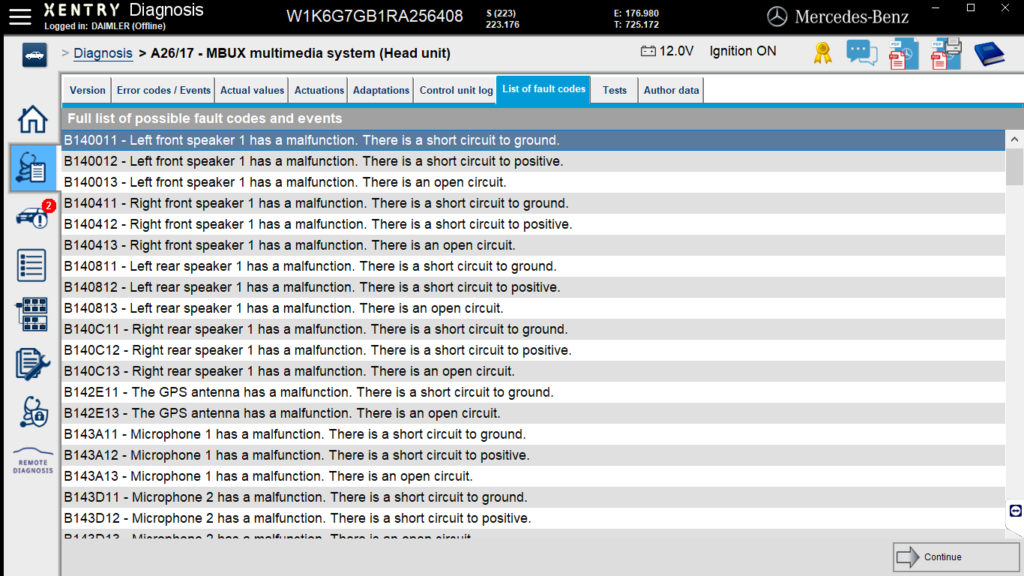Open the blue help book icon
This screenshot has height=576, width=1024.
point(989,53)
